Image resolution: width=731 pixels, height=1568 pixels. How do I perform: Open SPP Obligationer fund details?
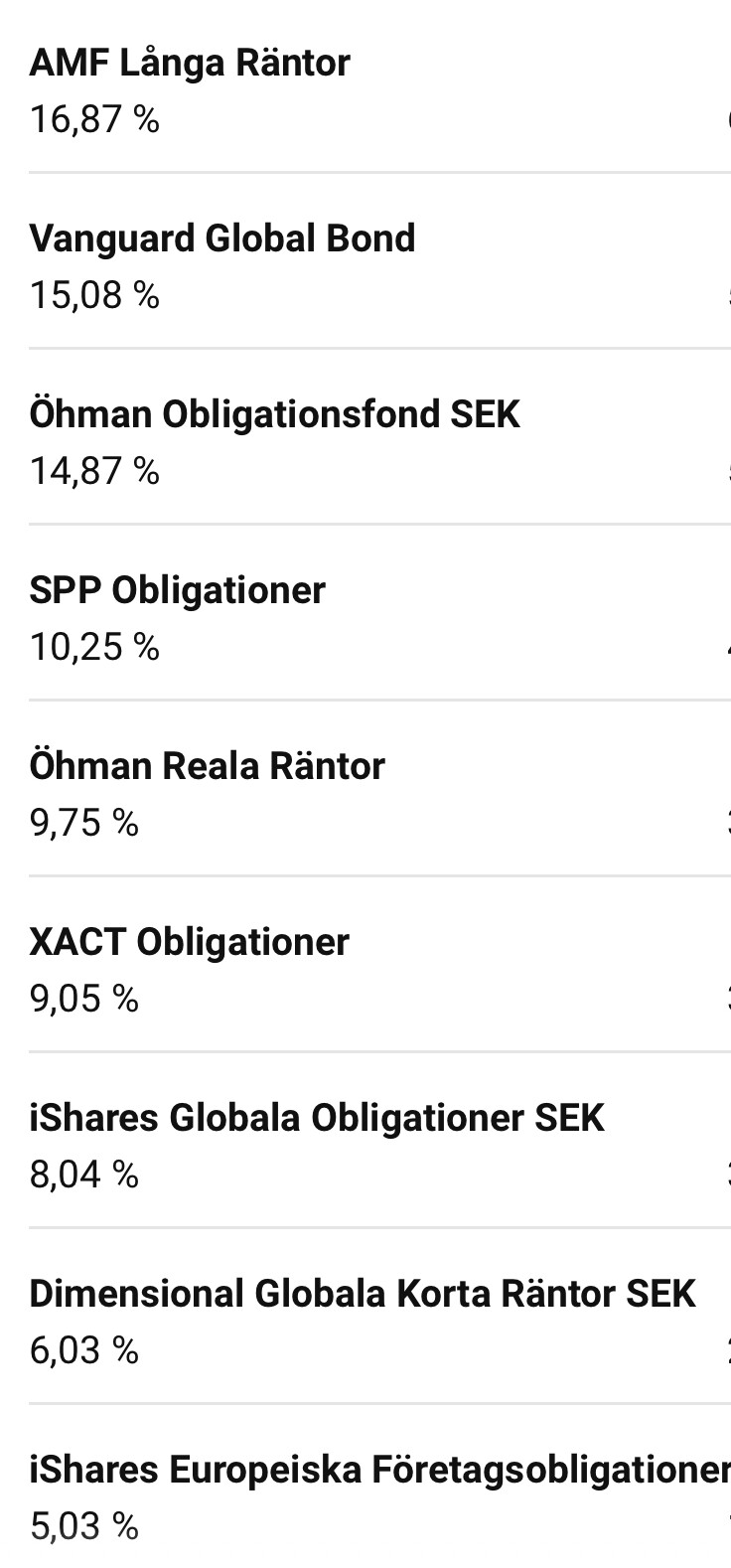click(x=178, y=590)
